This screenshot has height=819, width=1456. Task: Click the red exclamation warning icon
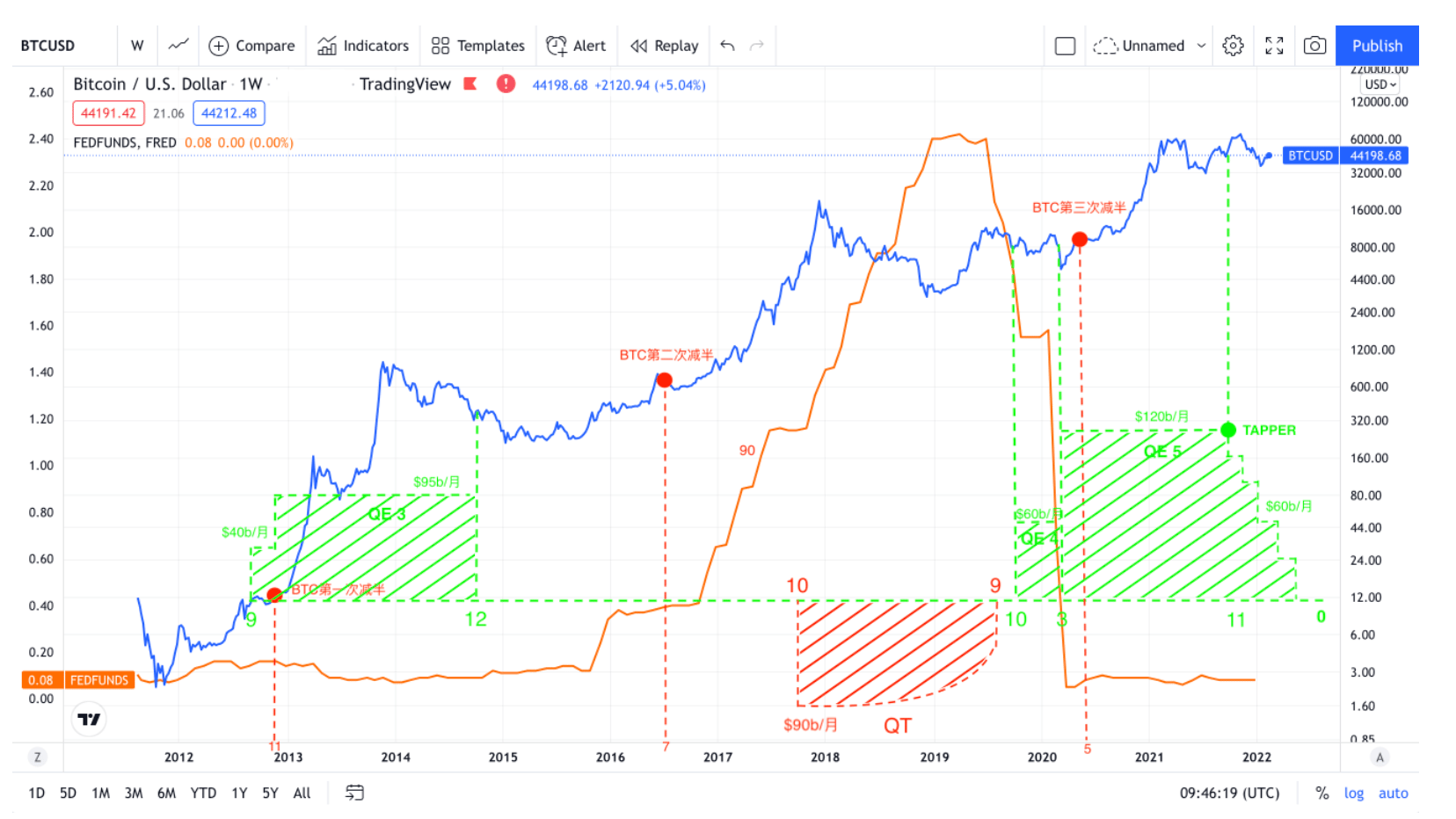click(x=506, y=83)
